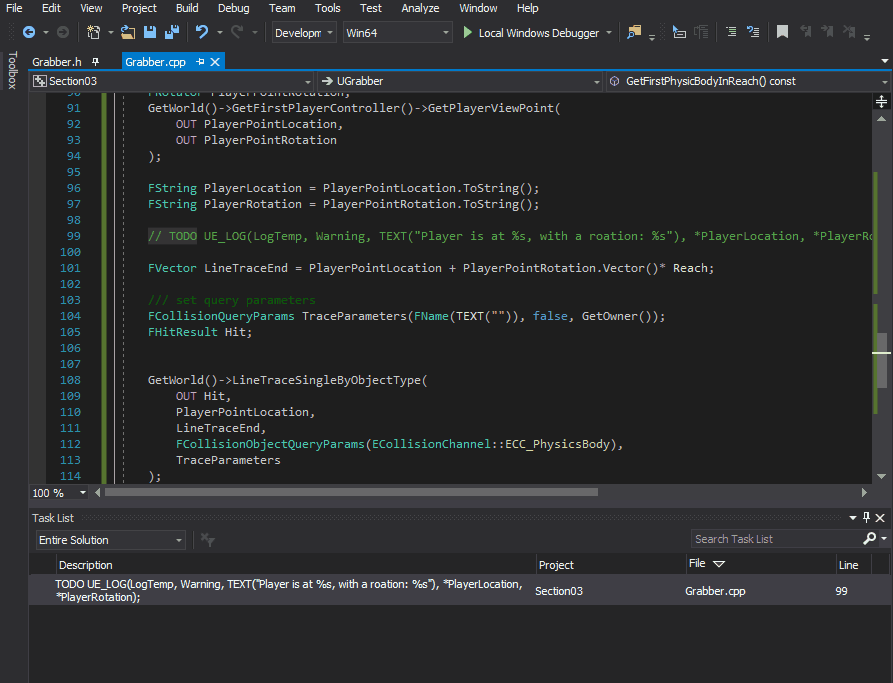893x683 pixels.
Task: Click the Find in Files icon
Action: (634, 32)
